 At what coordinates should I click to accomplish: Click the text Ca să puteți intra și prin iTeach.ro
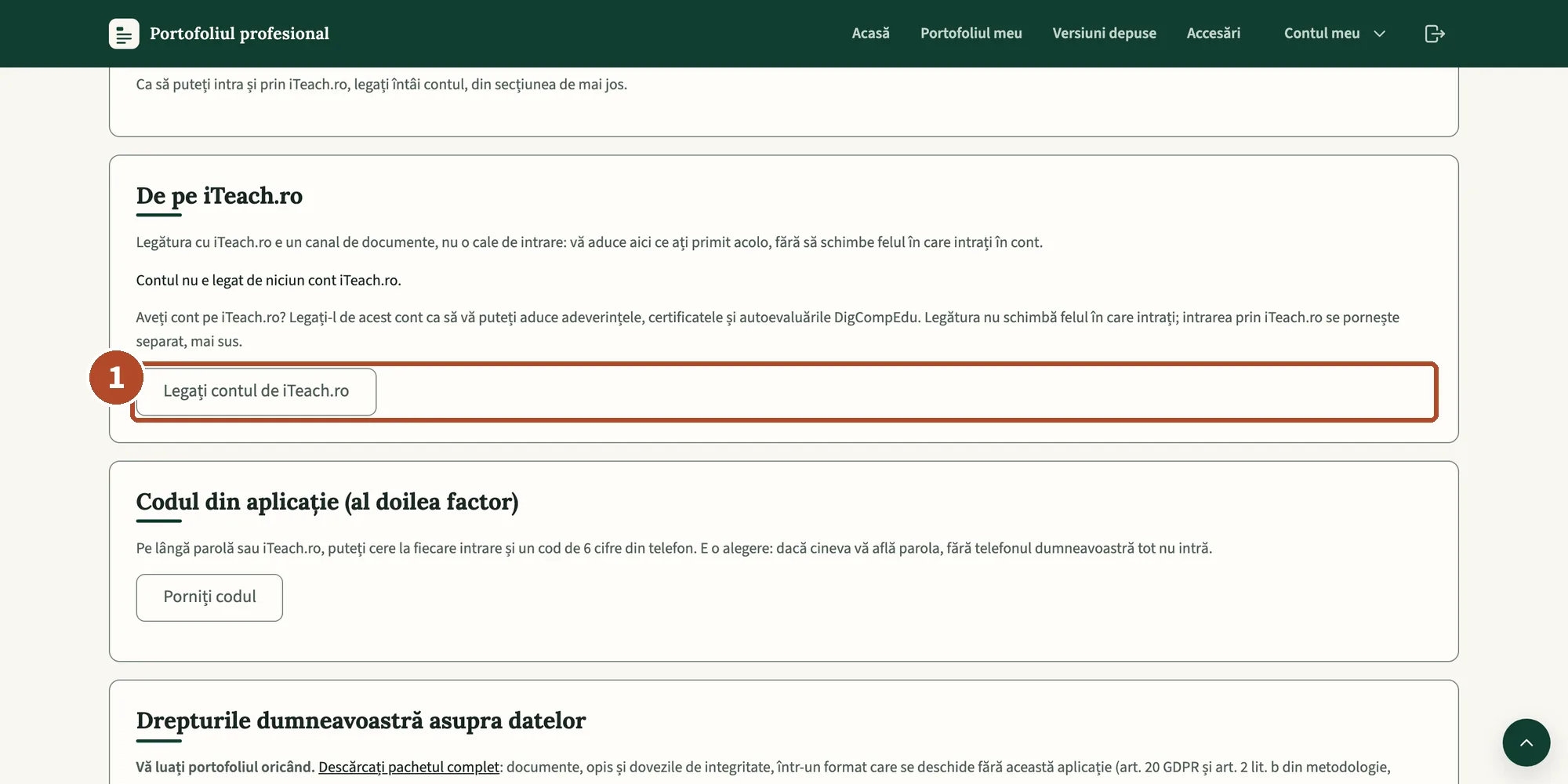click(382, 84)
